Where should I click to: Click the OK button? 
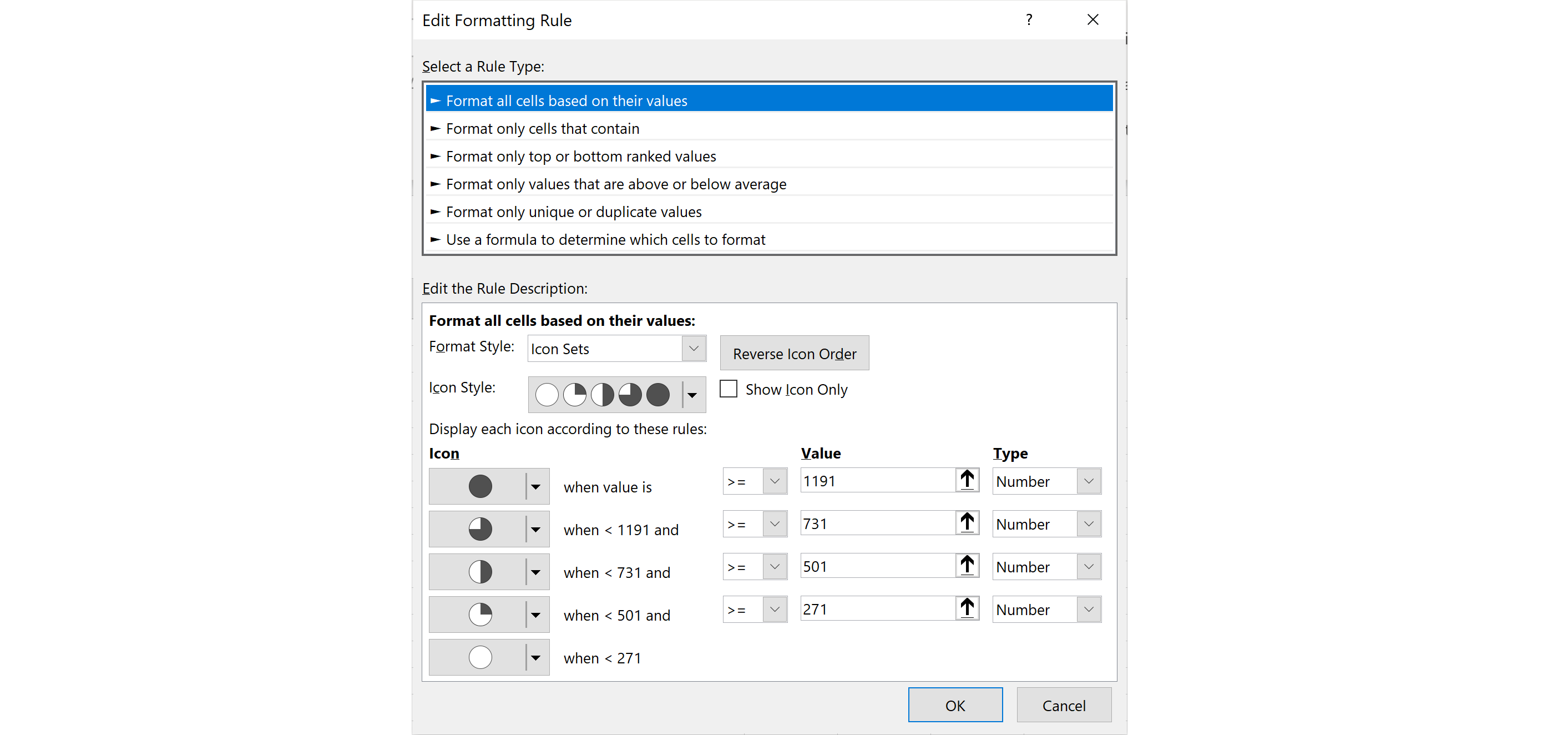[x=955, y=705]
